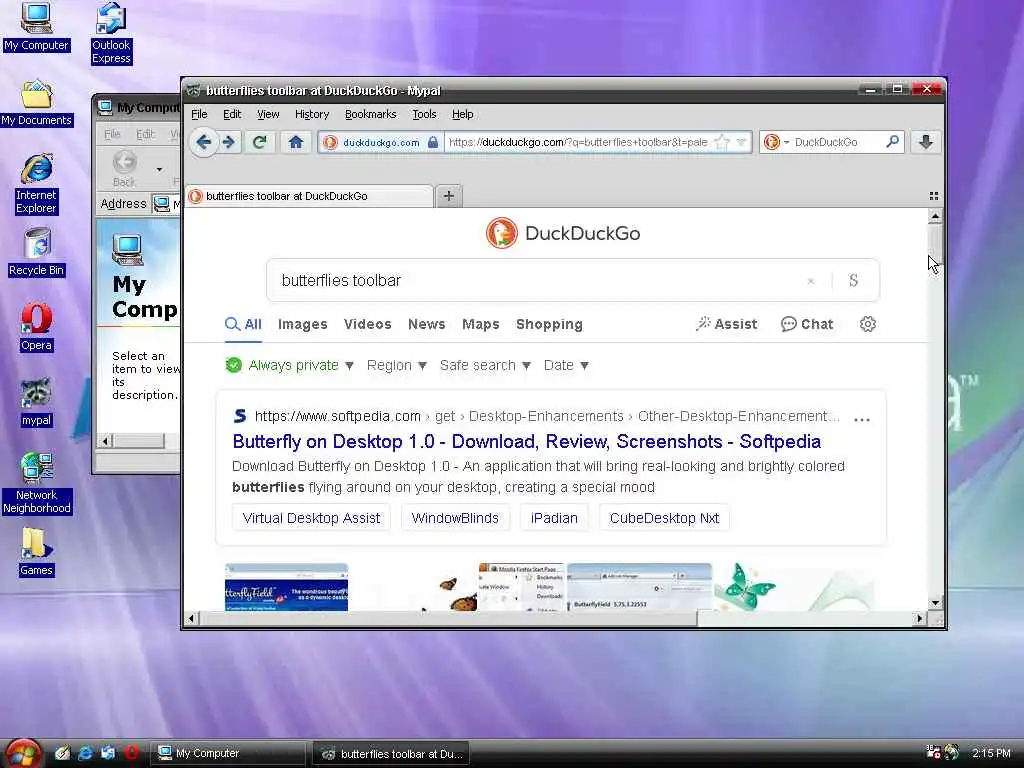Open Butterfly on Desktop Softpedia link
Image resolution: width=1024 pixels, height=768 pixels.
tap(526, 441)
